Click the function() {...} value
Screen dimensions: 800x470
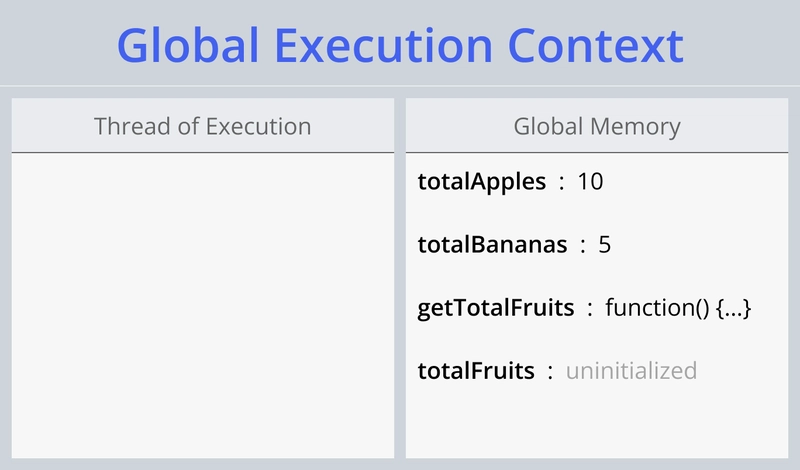pos(678,308)
